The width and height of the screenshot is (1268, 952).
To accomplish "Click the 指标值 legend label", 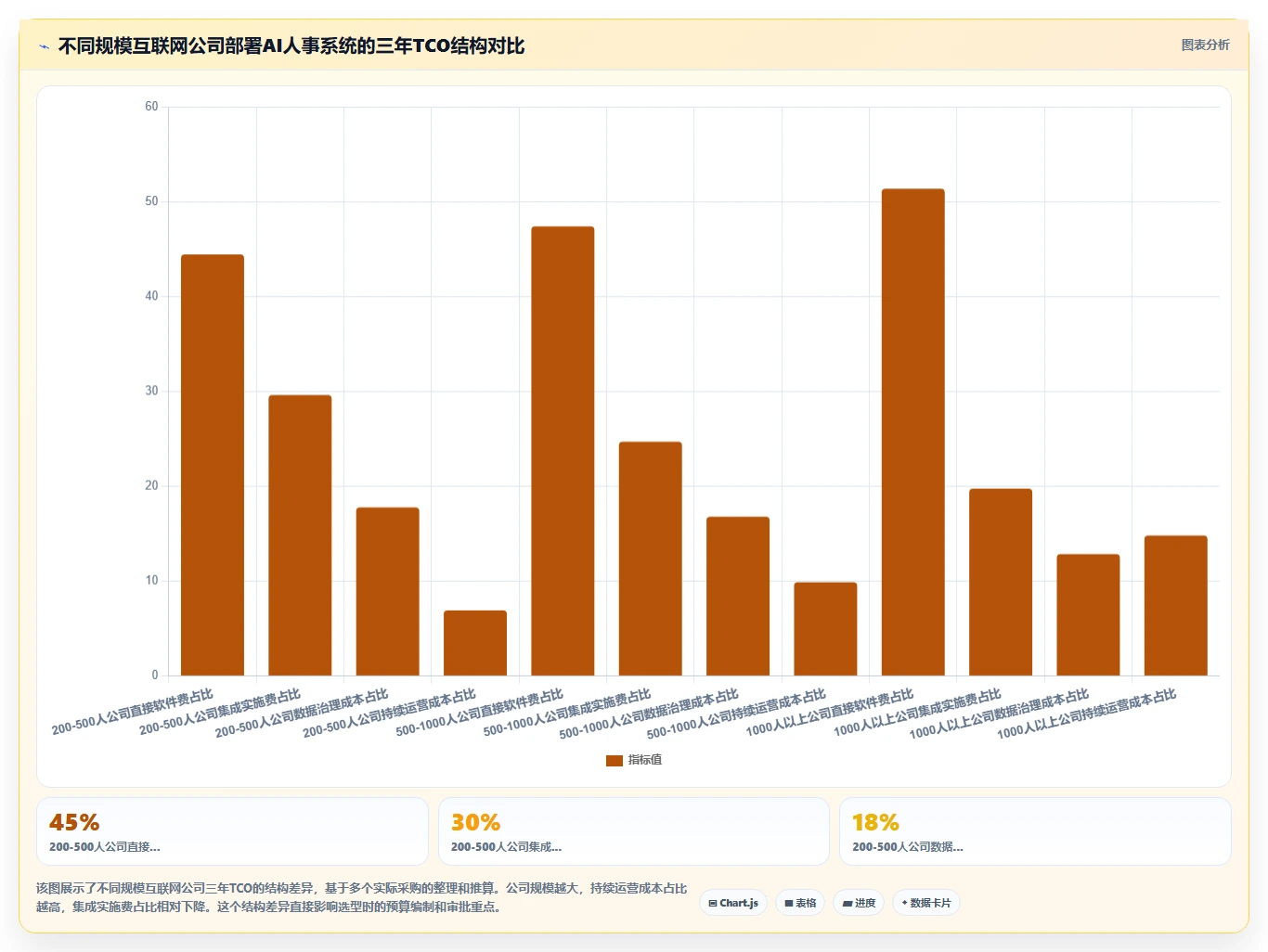I will point(645,760).
